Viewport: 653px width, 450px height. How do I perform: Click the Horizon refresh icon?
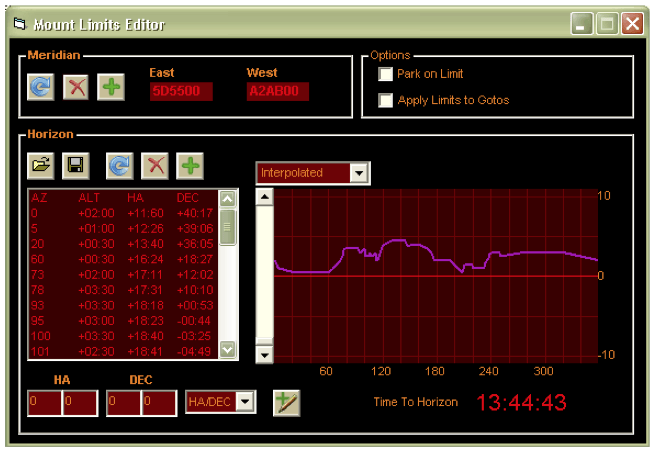[x=120, y=166]
